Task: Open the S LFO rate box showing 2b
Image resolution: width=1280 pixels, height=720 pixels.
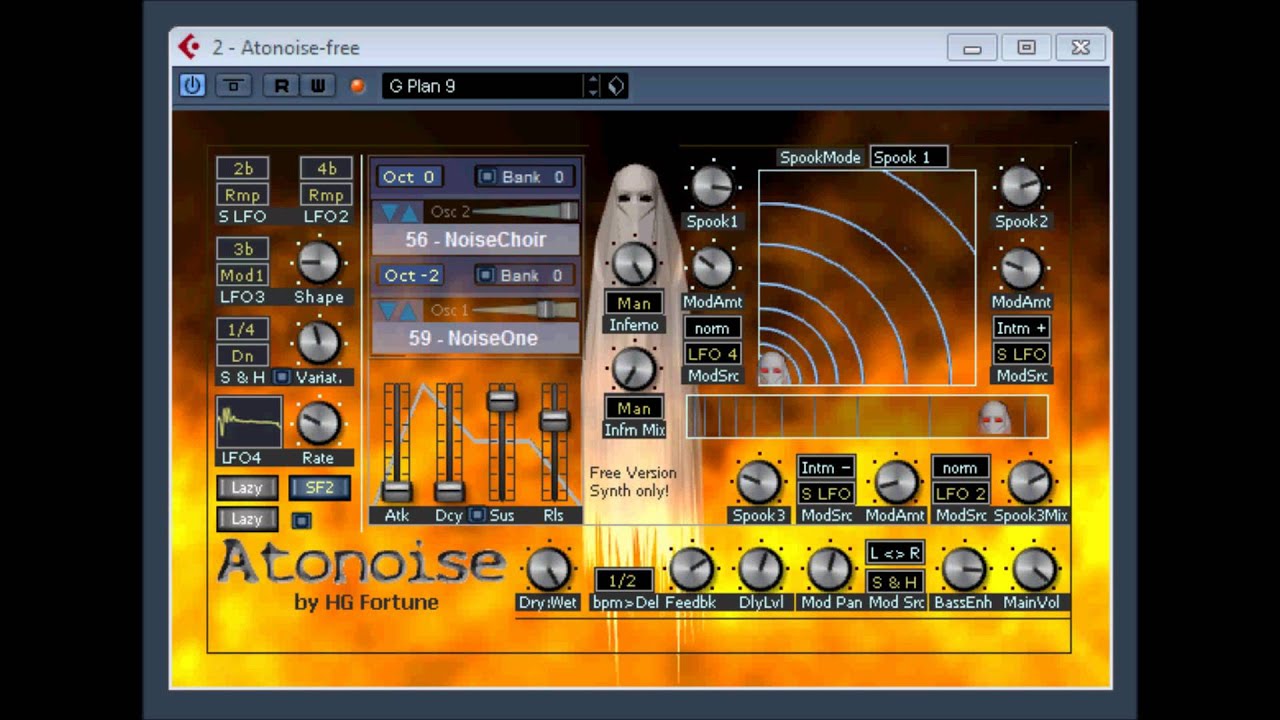Action: (243, 168)
